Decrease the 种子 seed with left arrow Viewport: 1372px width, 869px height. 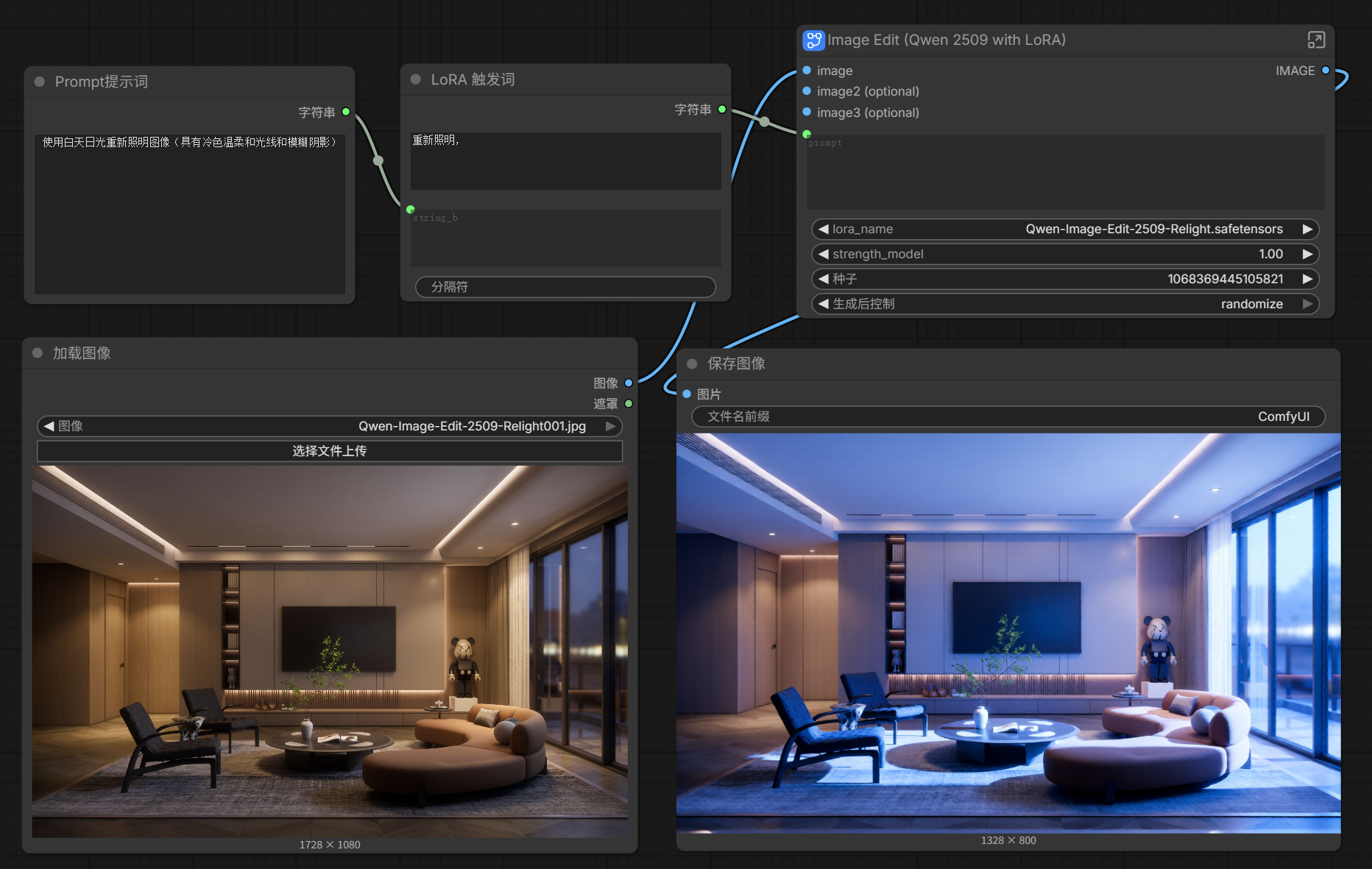click(824, 280)
